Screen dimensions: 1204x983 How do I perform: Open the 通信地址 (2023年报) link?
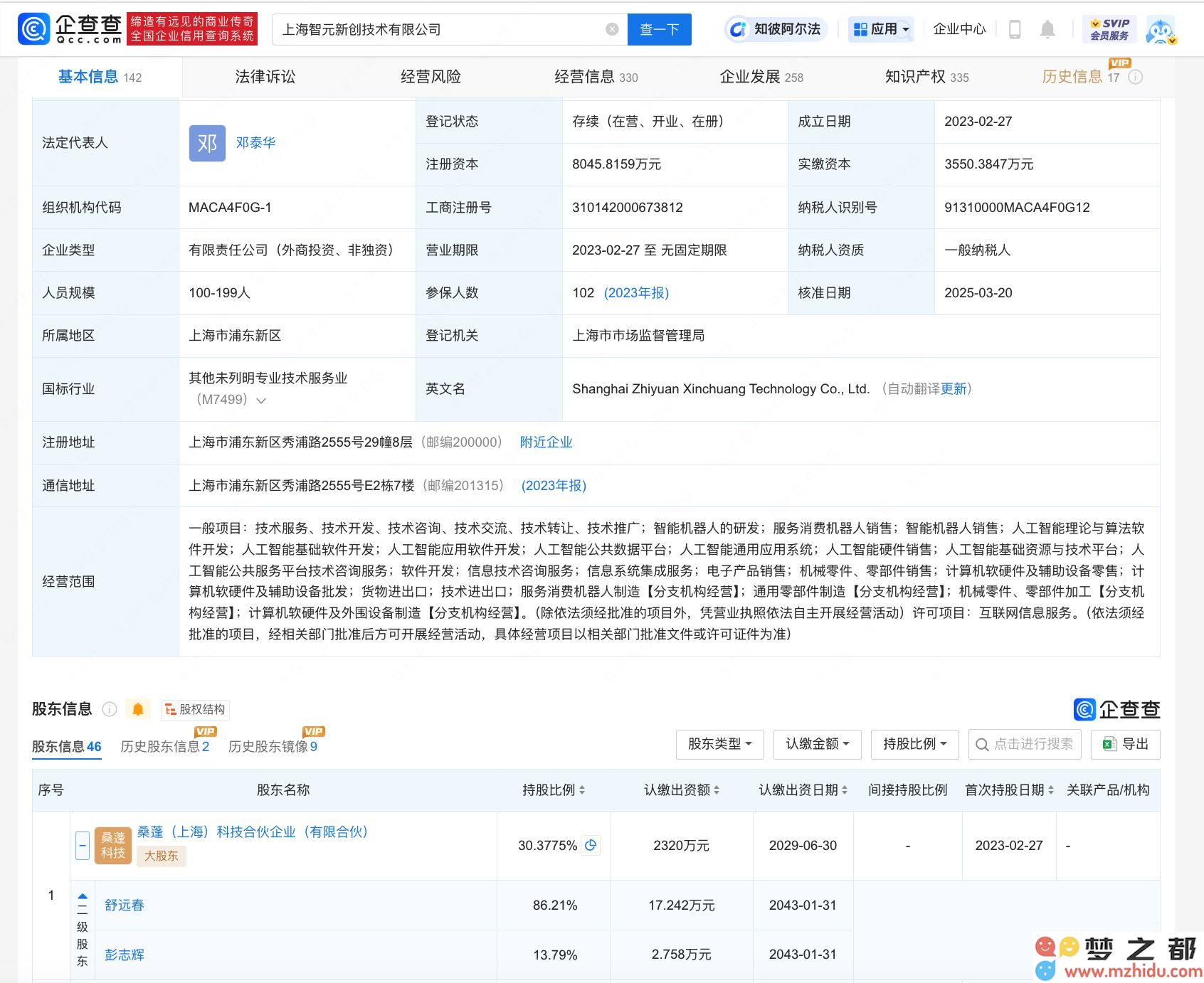tap(554, 486)
